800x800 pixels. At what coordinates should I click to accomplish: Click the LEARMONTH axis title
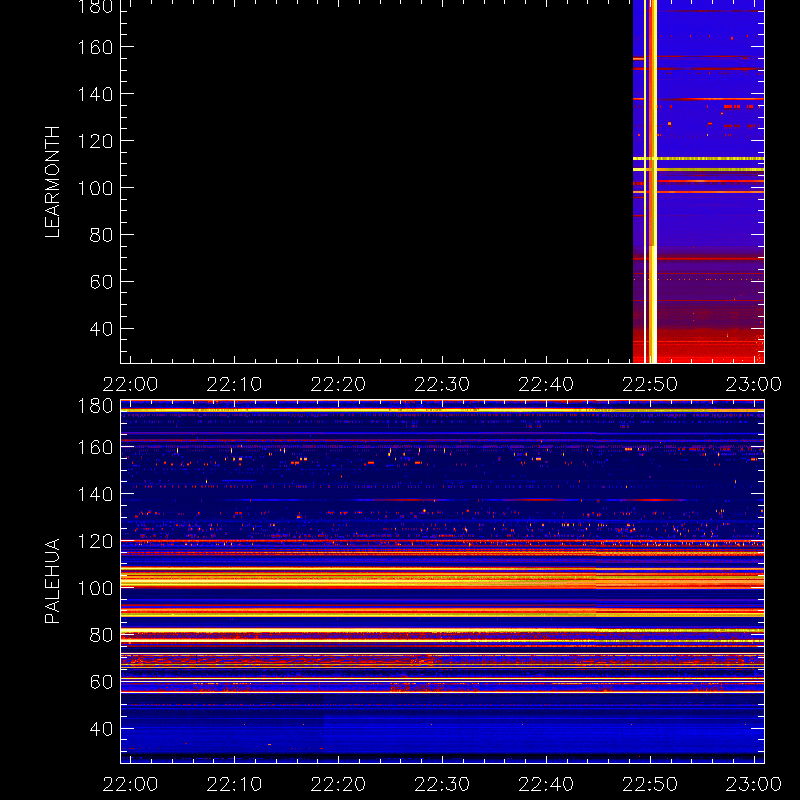click(52, 182)
